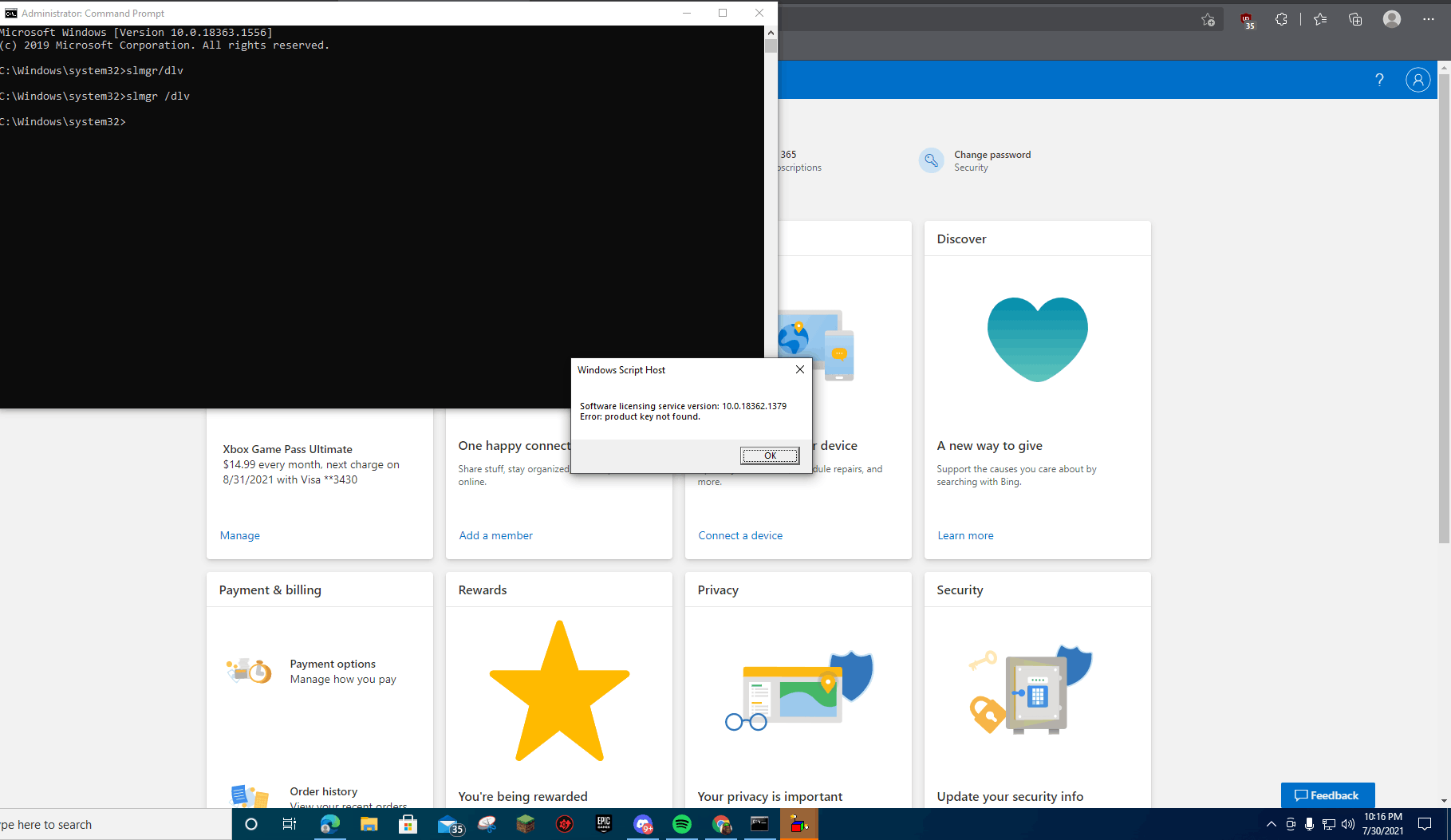1451x840 pixels.
Task: Open Spotify from the taskbar
Action: (682, 824)
